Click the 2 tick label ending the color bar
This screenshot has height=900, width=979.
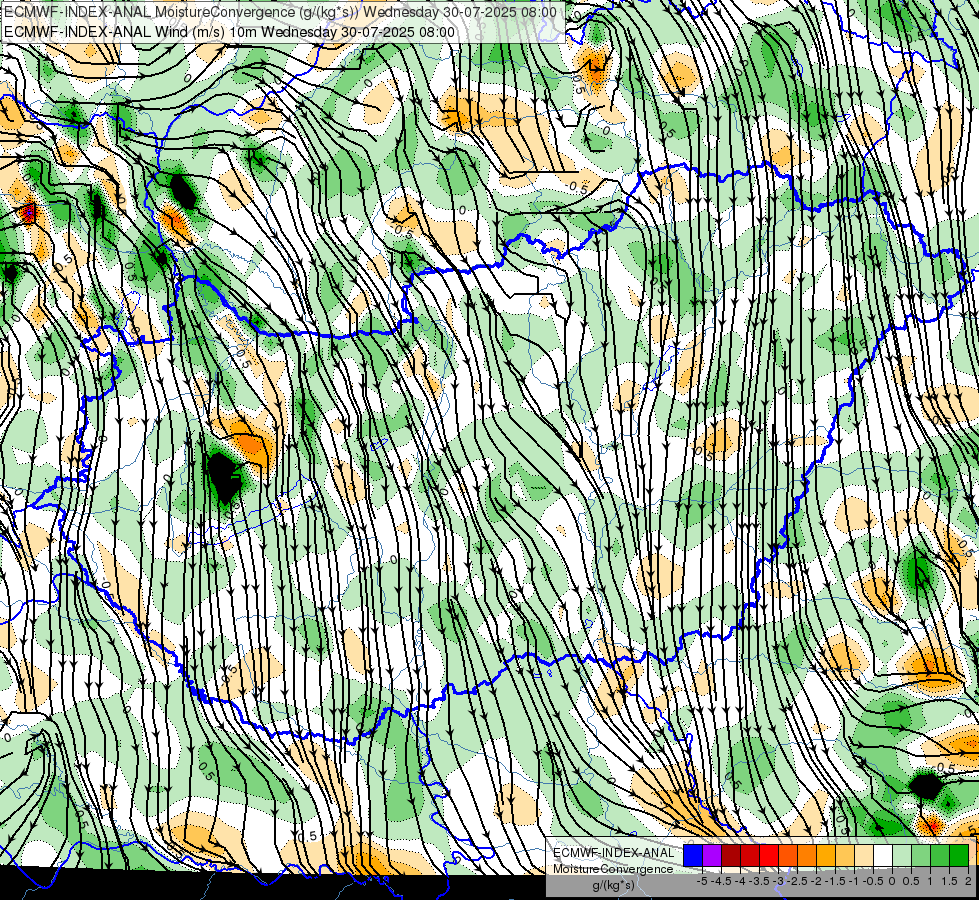click(968, 881)
